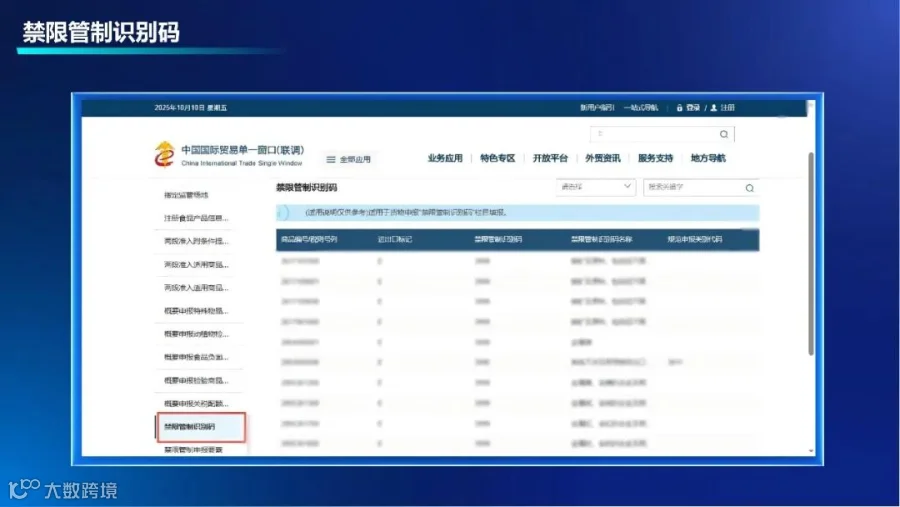
Task: Click the 地方导航 navigation item
Action: coord(708,158)
